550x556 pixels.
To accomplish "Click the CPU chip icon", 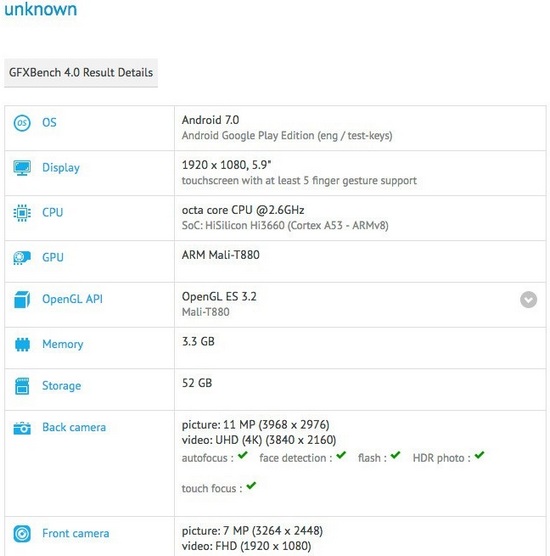I will 22,213.
